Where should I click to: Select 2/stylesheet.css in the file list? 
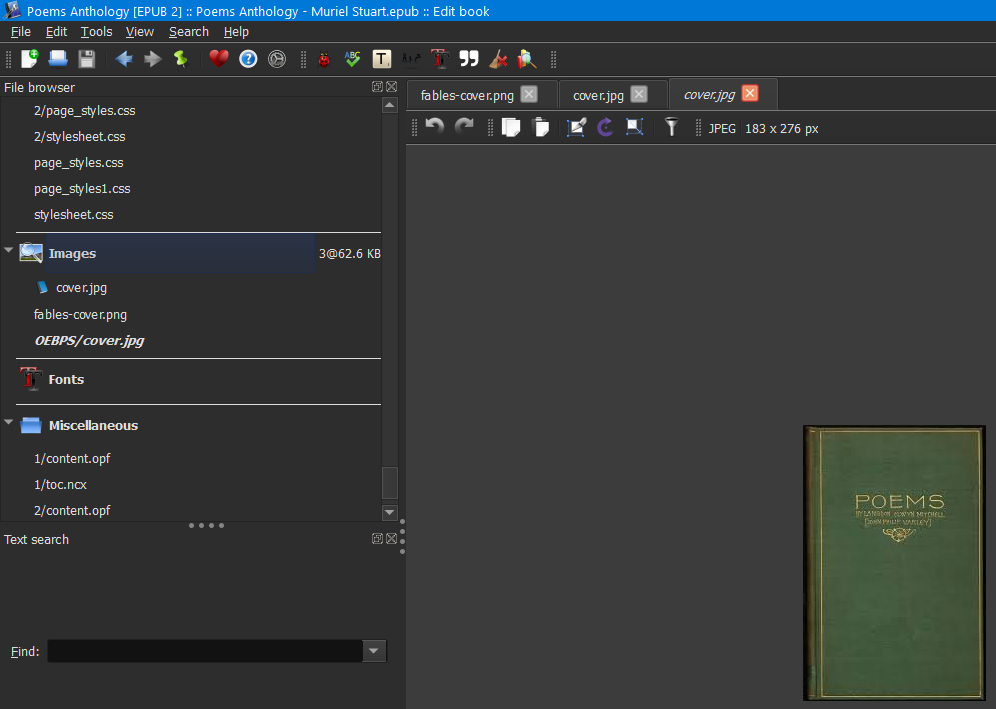(79, 137)
